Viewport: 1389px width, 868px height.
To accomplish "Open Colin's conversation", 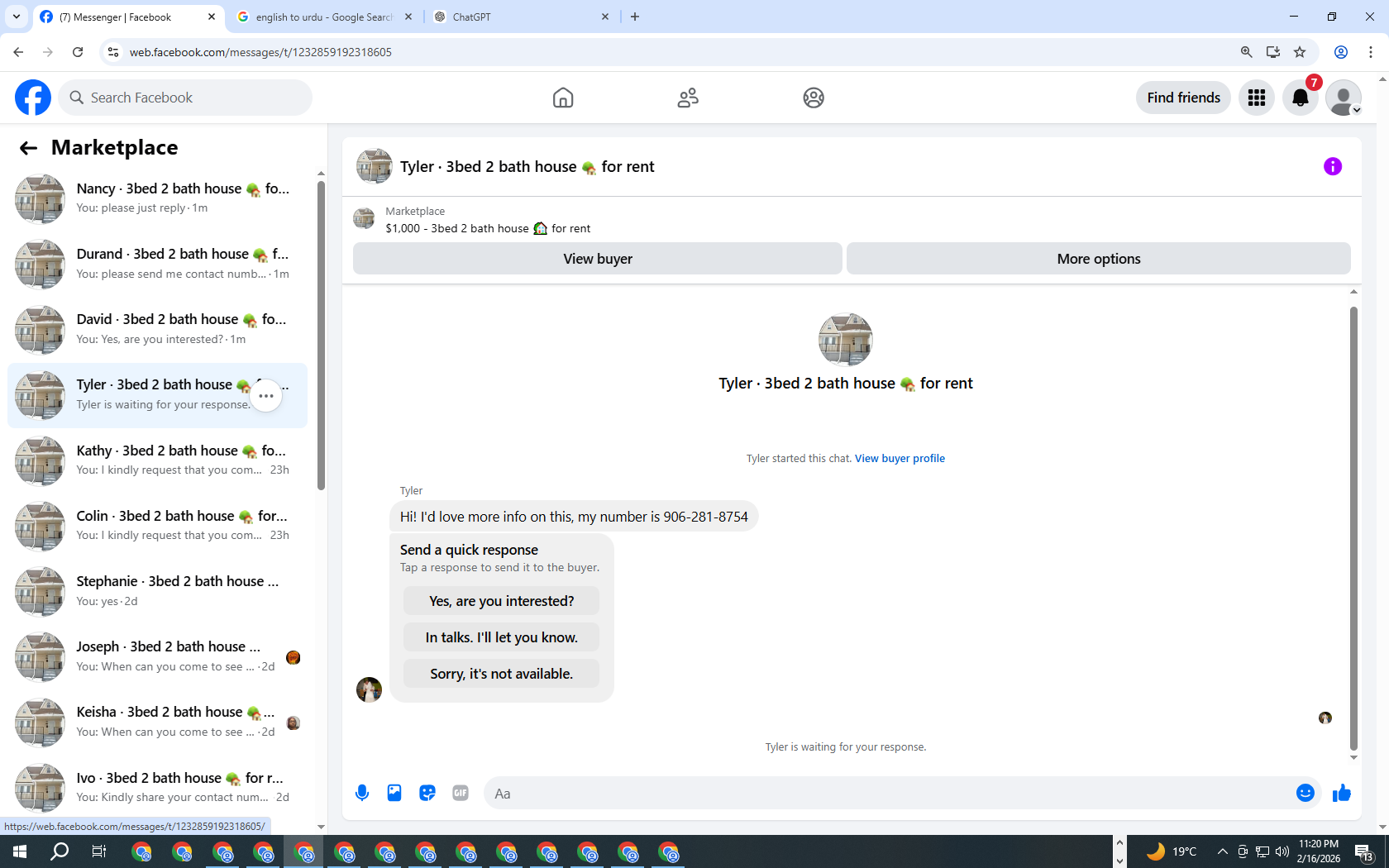I will [157, 526].
